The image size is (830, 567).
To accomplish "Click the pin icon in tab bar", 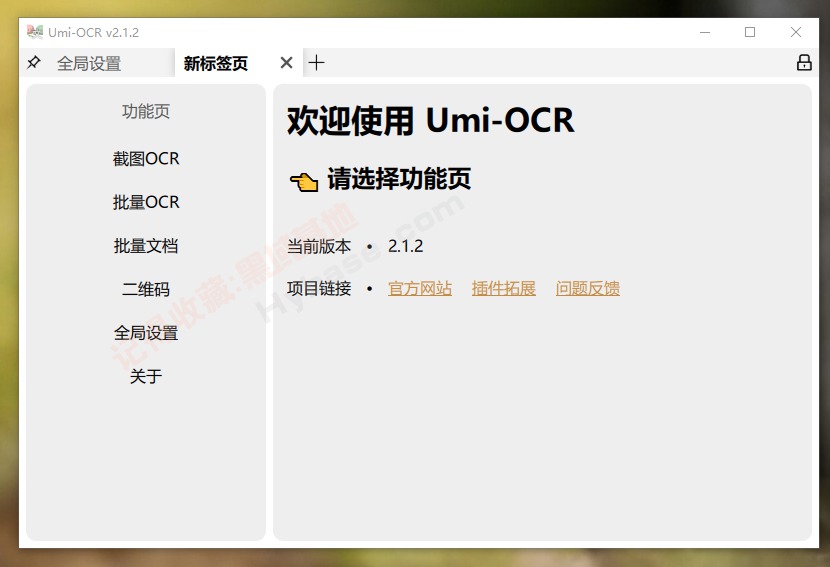I will tap(33, 62).
